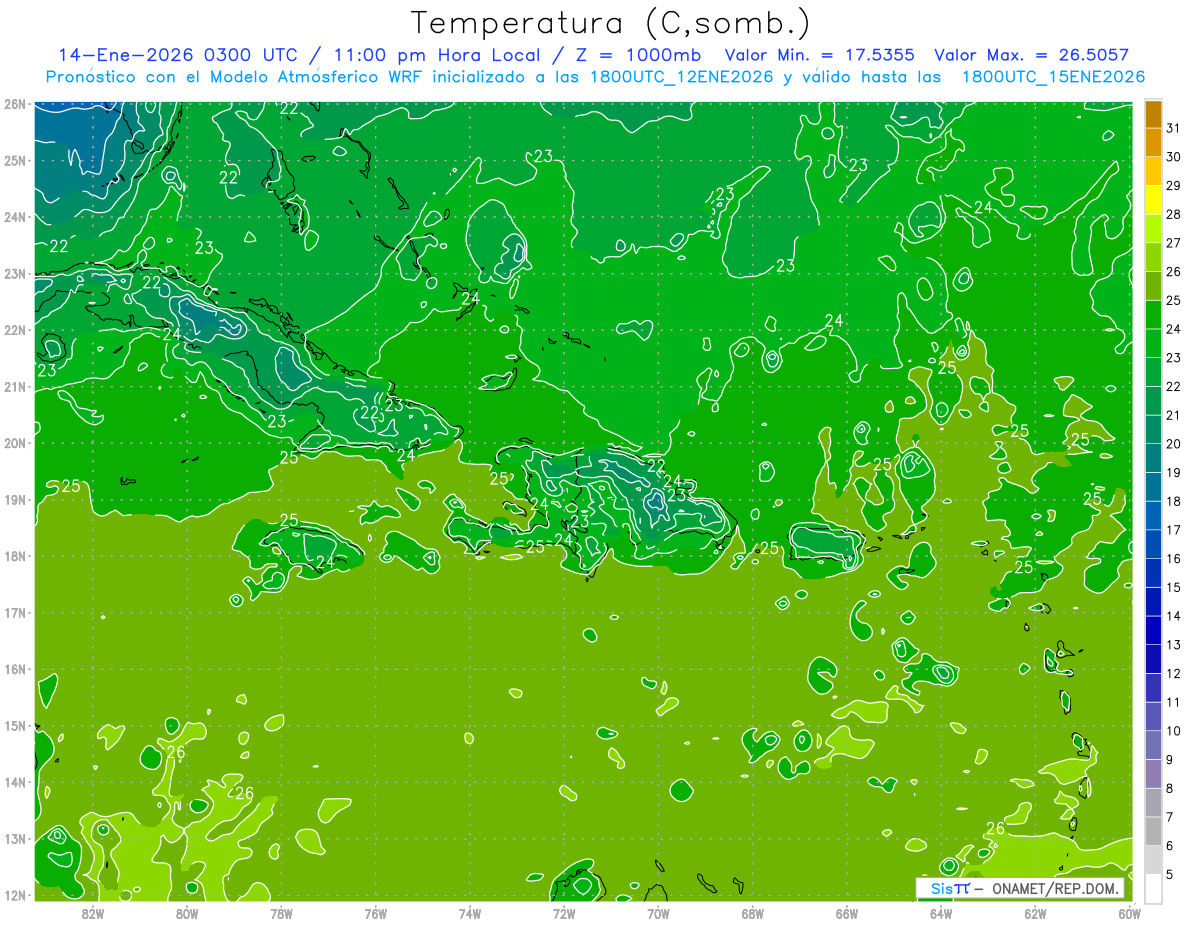Screen dimensions: 1200x927
Task: Click the latitude axis label "21N"
Action: [x=14, y=386]
